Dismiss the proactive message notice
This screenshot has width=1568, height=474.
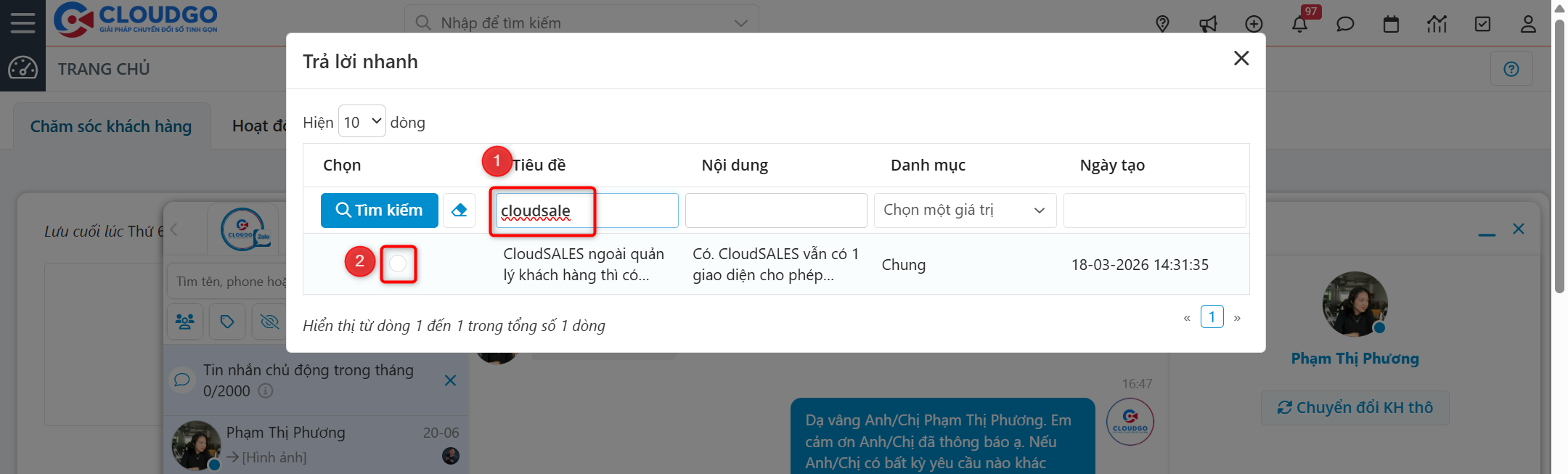450,380
